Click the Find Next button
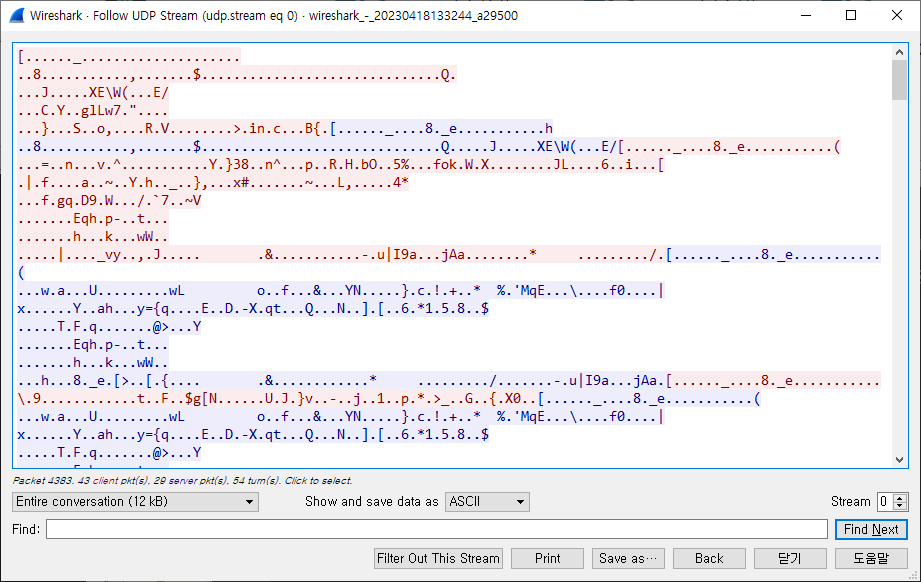The height and width of the screenshot is (582, 921). [871, 529]
